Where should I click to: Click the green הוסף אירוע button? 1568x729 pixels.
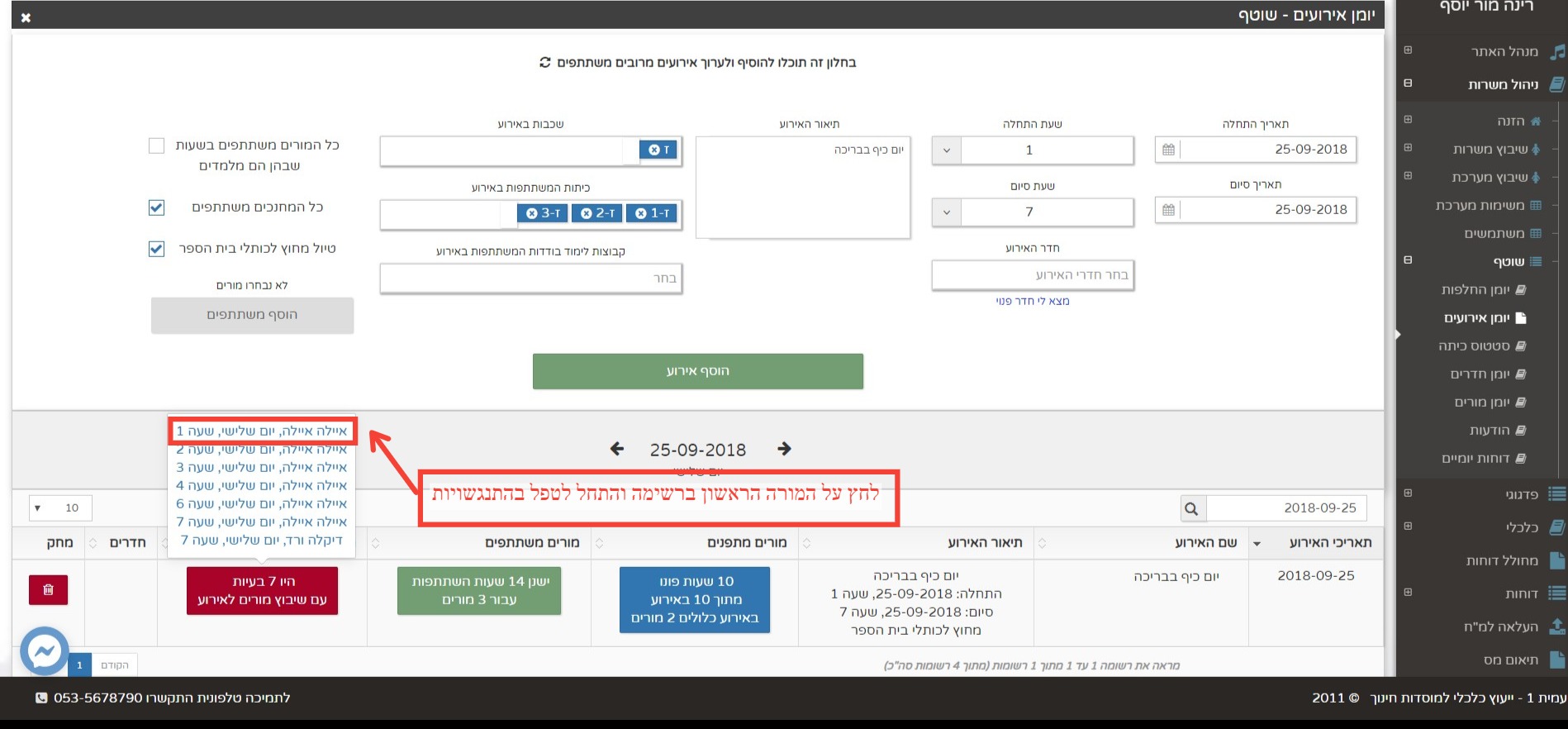point(698,371)
